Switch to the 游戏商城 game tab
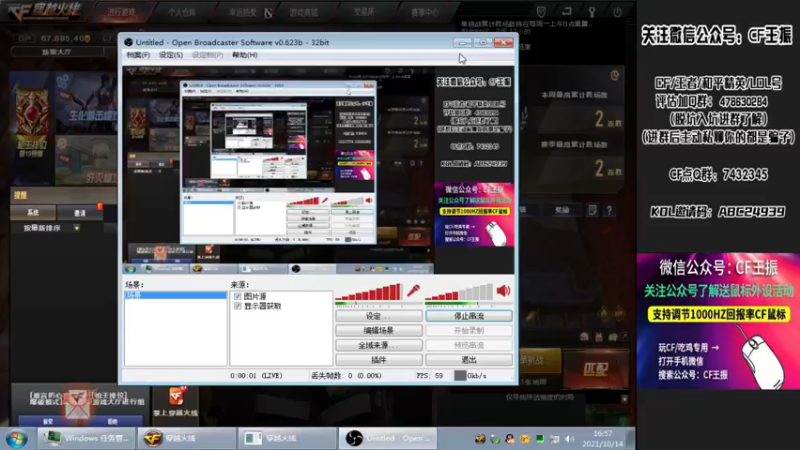 (x=304, y=12)
